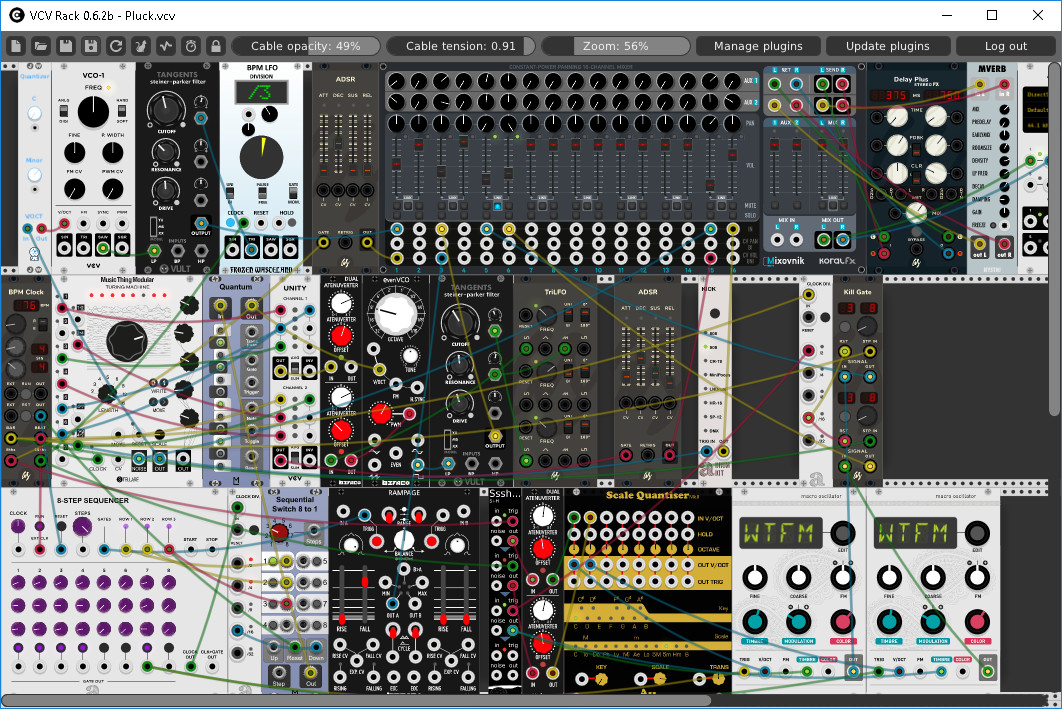This screenshot has width=1062, height=709.
Task: Save the patch using the first floppy icon
Action: pyautogui.click(x=66, y=46)
